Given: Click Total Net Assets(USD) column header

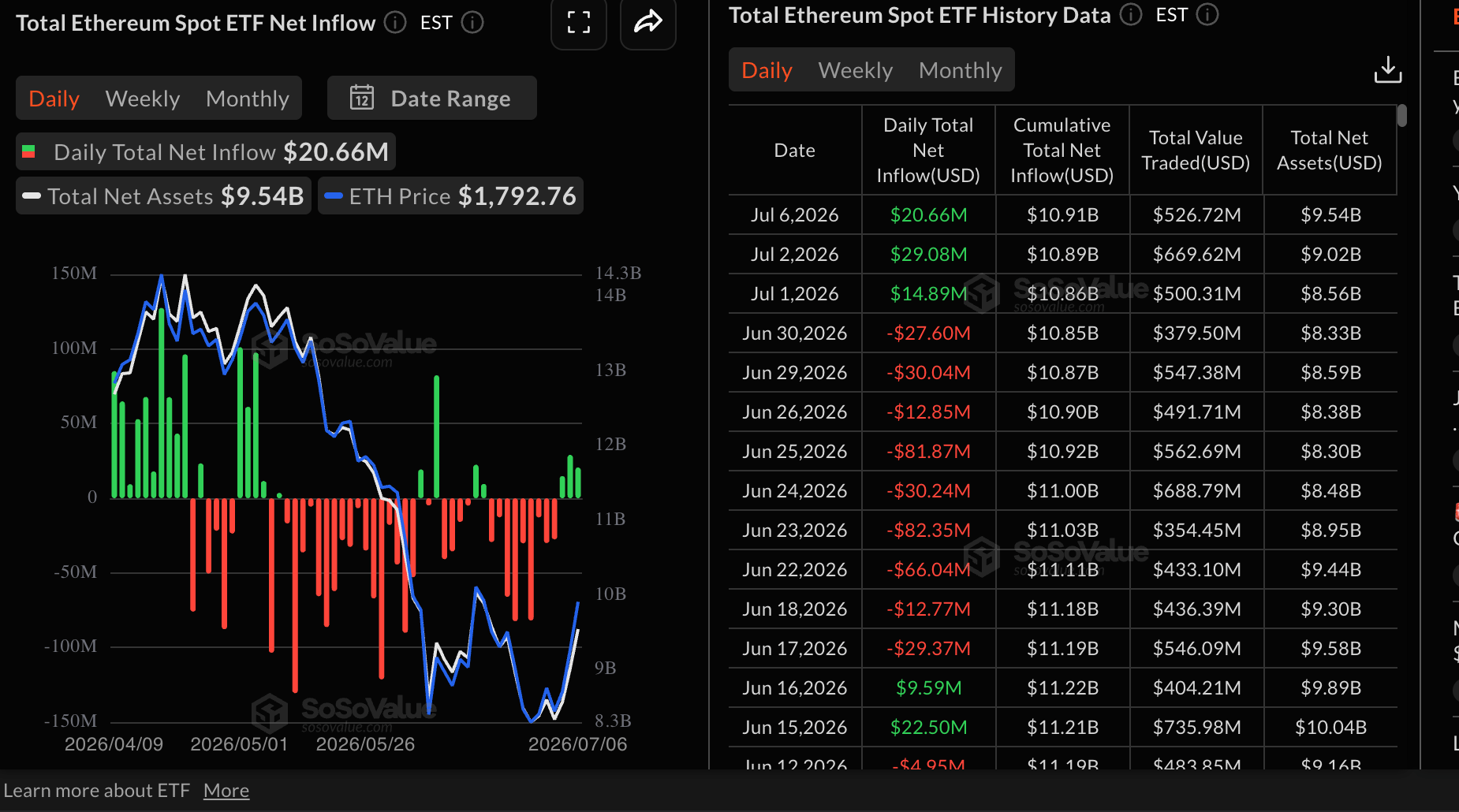Looking at the screenshot, I should [1330, 150].
